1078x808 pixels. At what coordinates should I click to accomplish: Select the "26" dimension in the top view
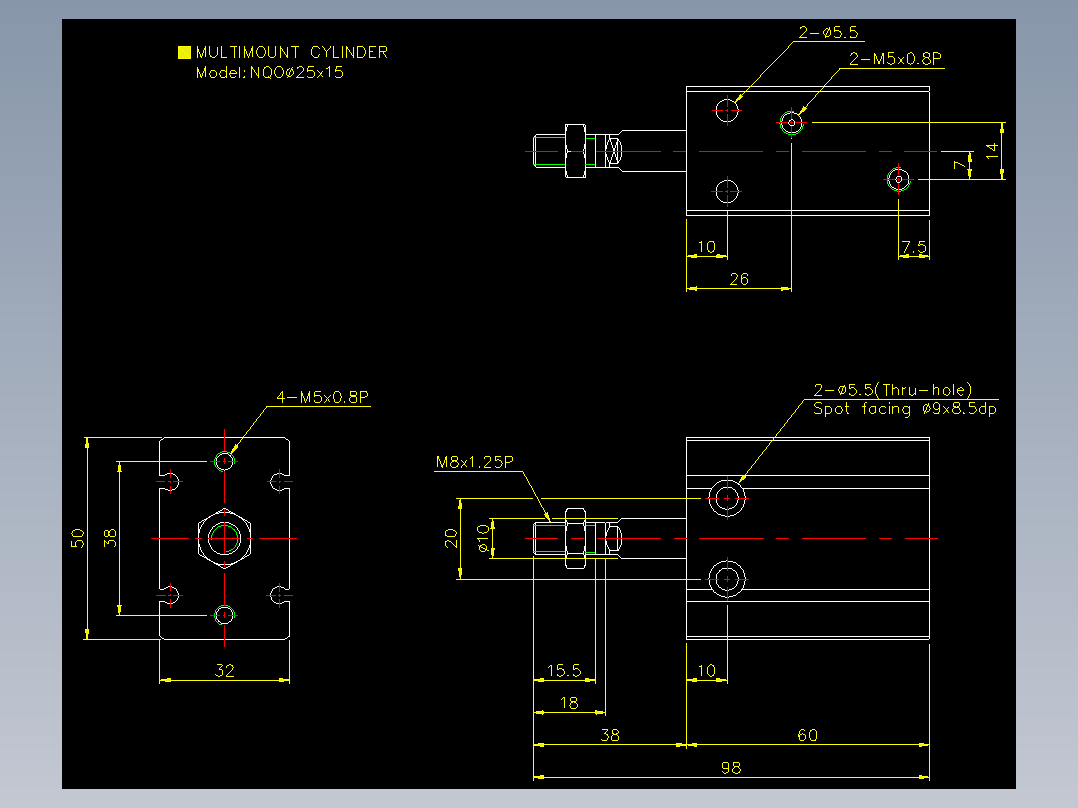739,279
